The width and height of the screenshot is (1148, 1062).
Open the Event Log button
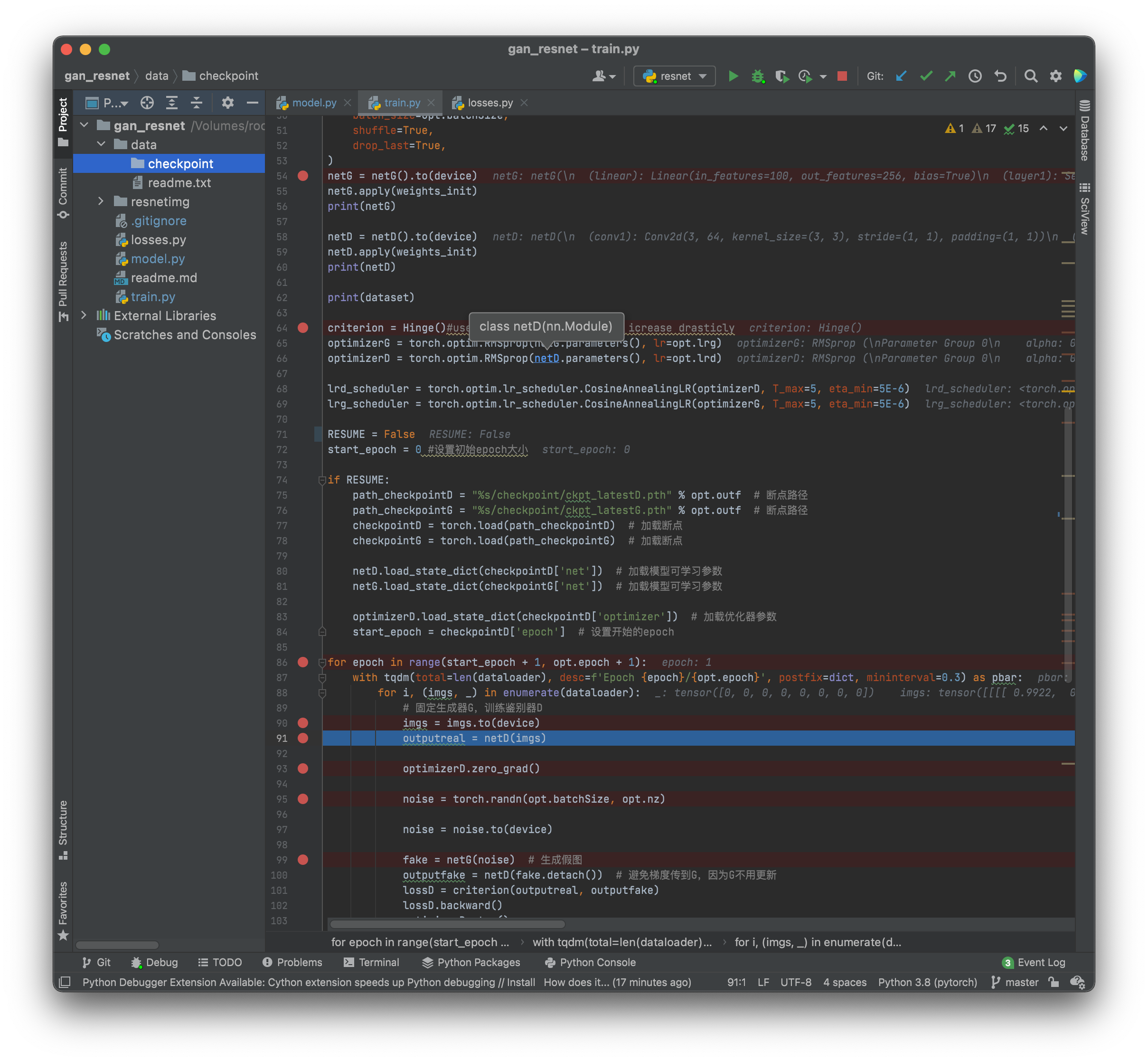pos(1034,962)
